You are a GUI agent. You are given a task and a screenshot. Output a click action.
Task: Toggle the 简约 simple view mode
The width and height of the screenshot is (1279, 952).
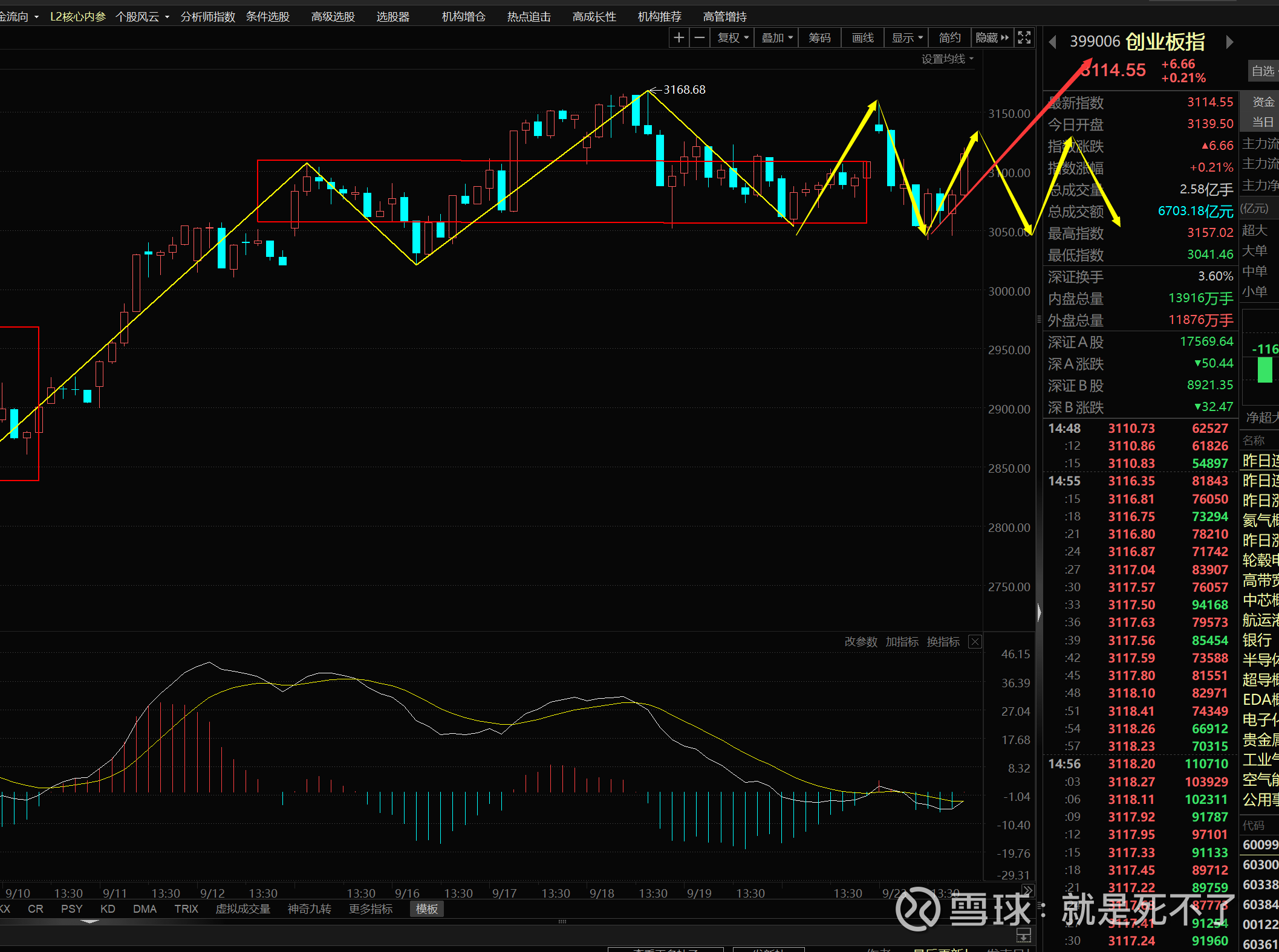pos(949,38)
